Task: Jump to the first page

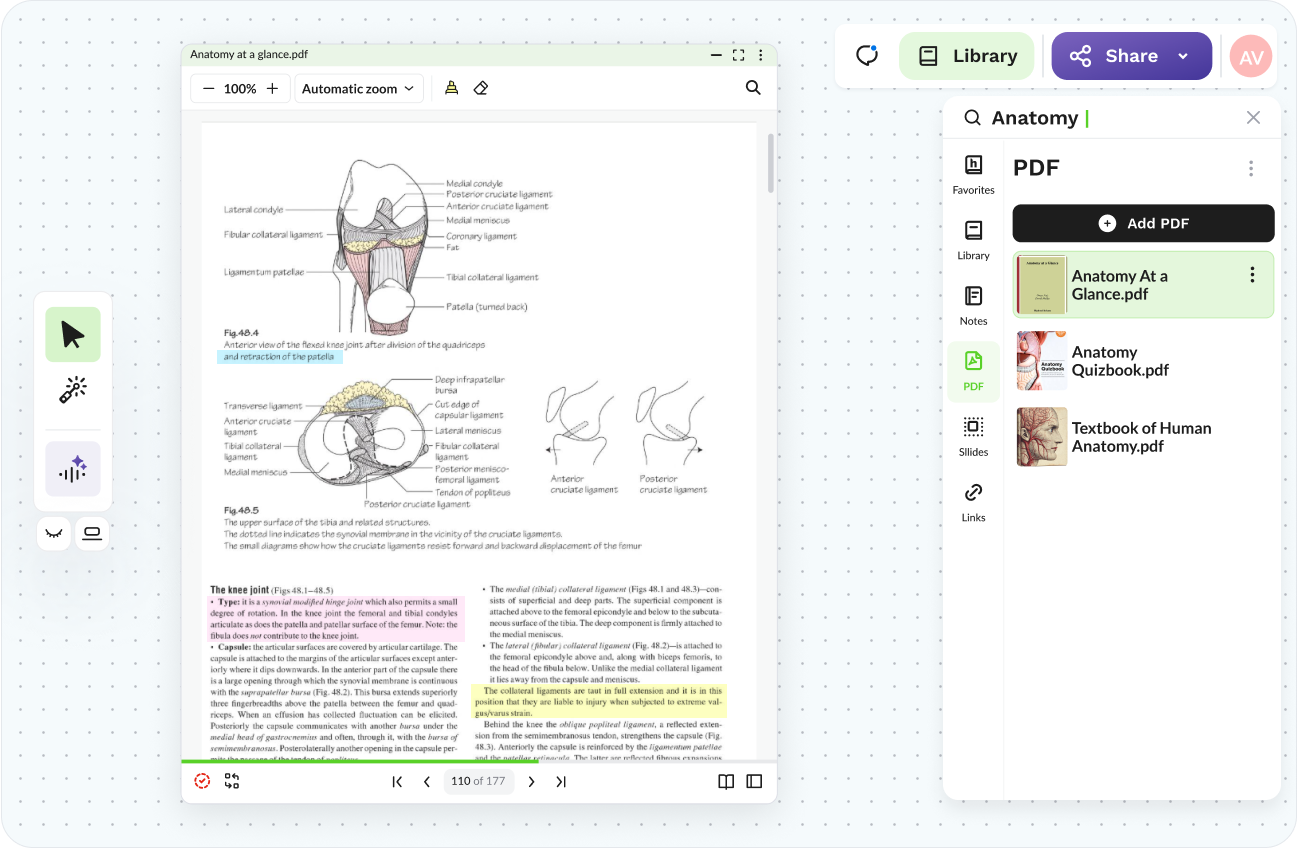Action: 397,782
